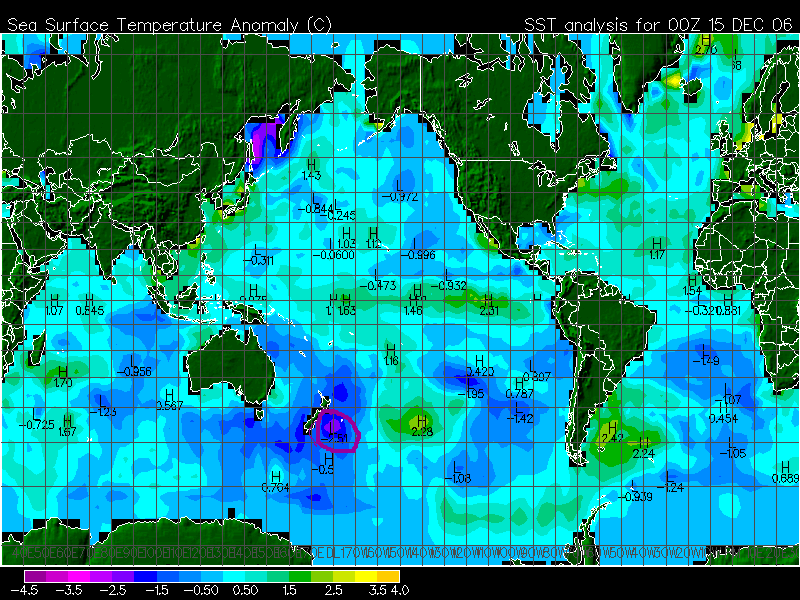Click the L -1.95 anomaly label
Image resolution: width=800 pixels, height=600 pixels.
pyautogui.click(x=471, y=388)
